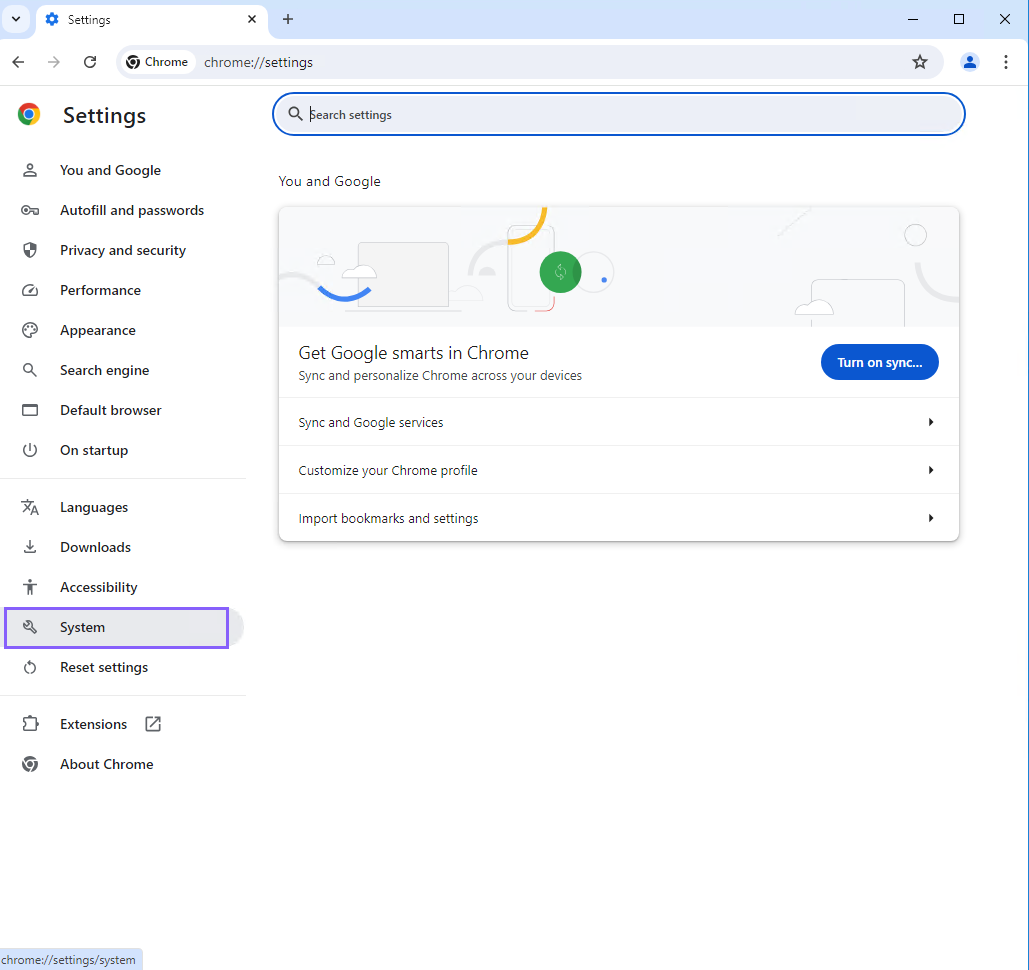Open the Privacy and security section
Viewport: 1029px width, 970px height.
tap(123, 250)
